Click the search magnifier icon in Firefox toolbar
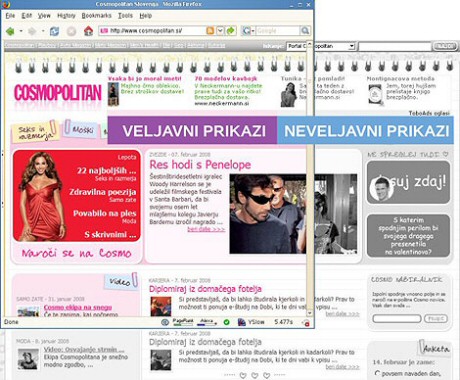460x380 pixels. tap(305, 31)
